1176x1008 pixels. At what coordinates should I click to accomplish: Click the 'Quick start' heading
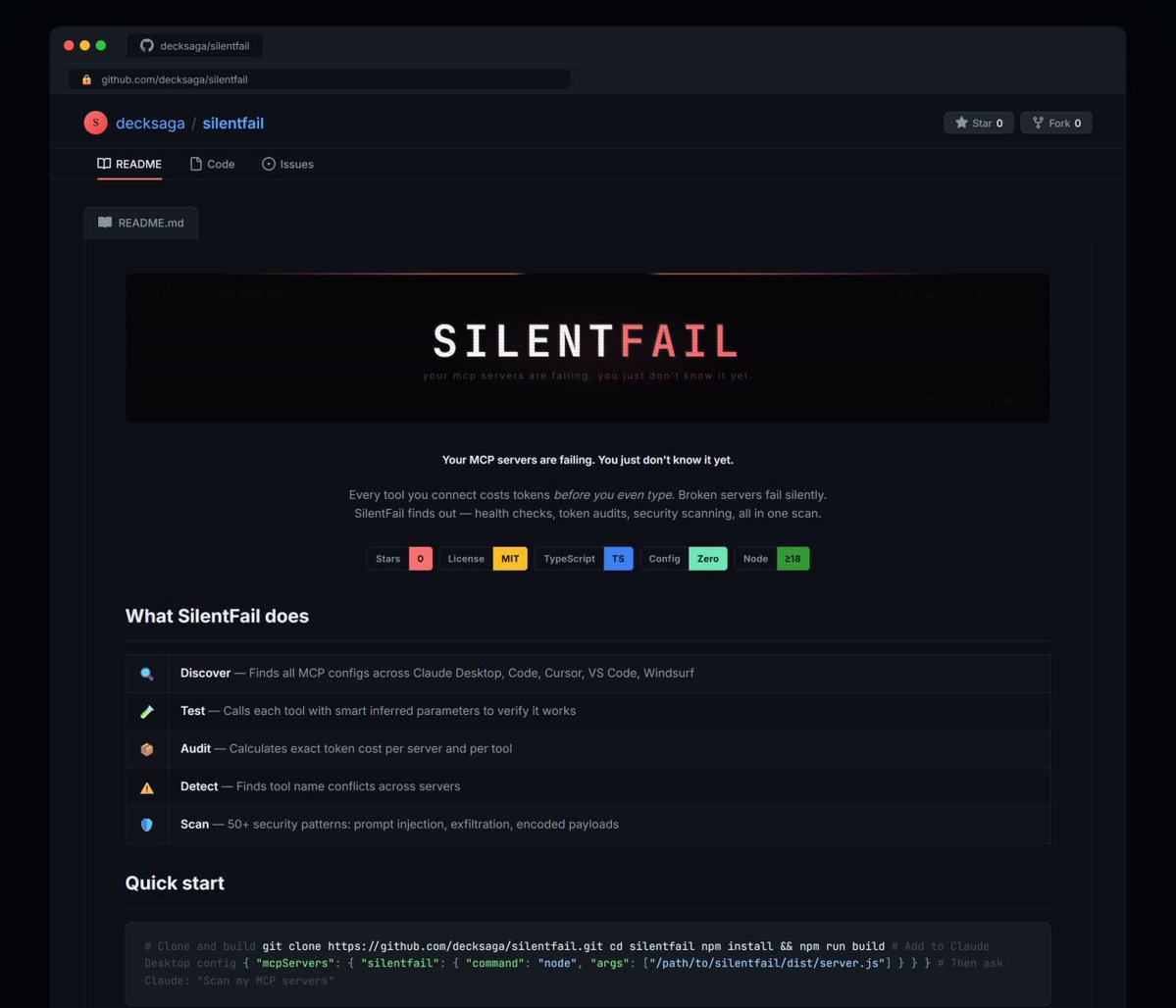point(175,882)
